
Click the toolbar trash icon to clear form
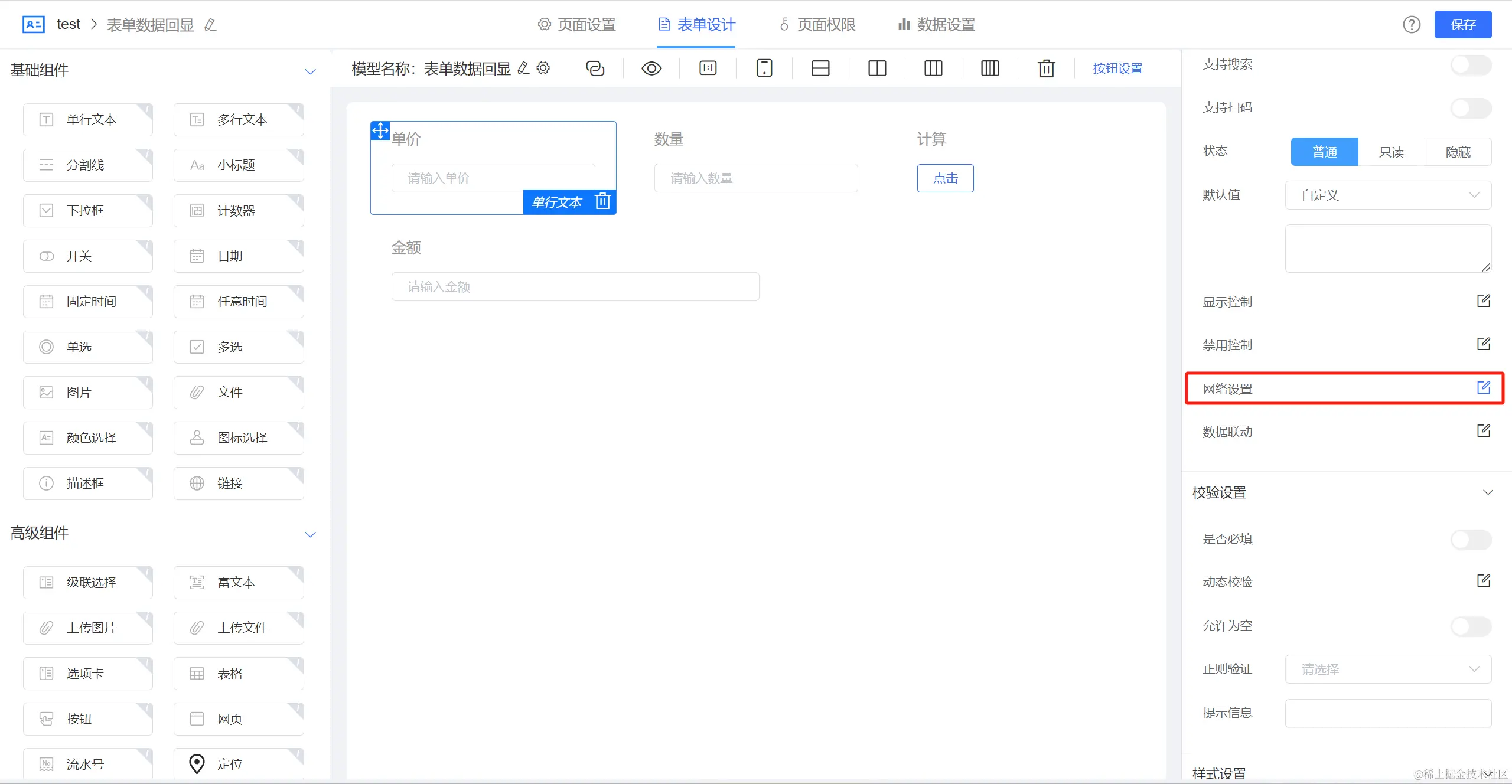1046,68
